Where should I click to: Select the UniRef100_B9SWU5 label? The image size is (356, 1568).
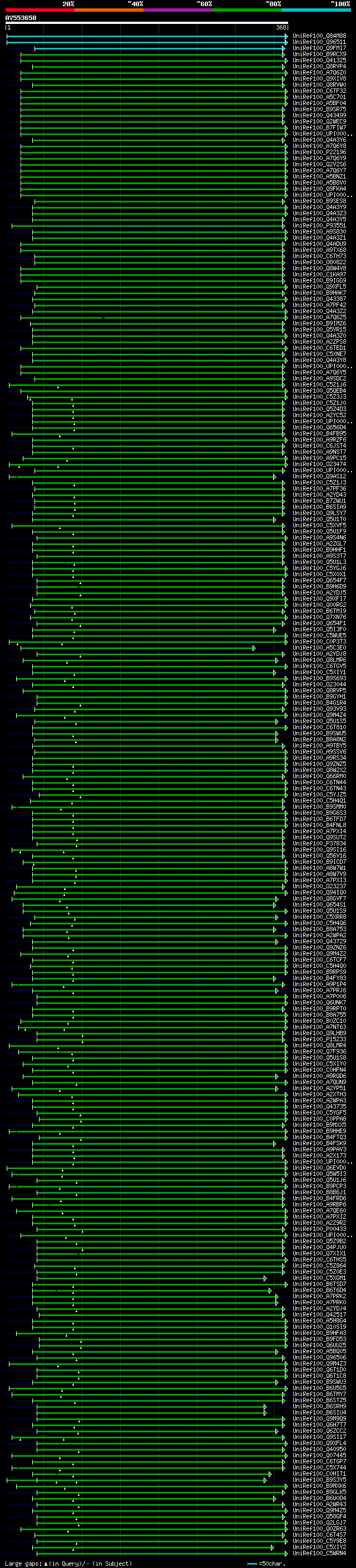pyautogui.click(x=319, y=734)
